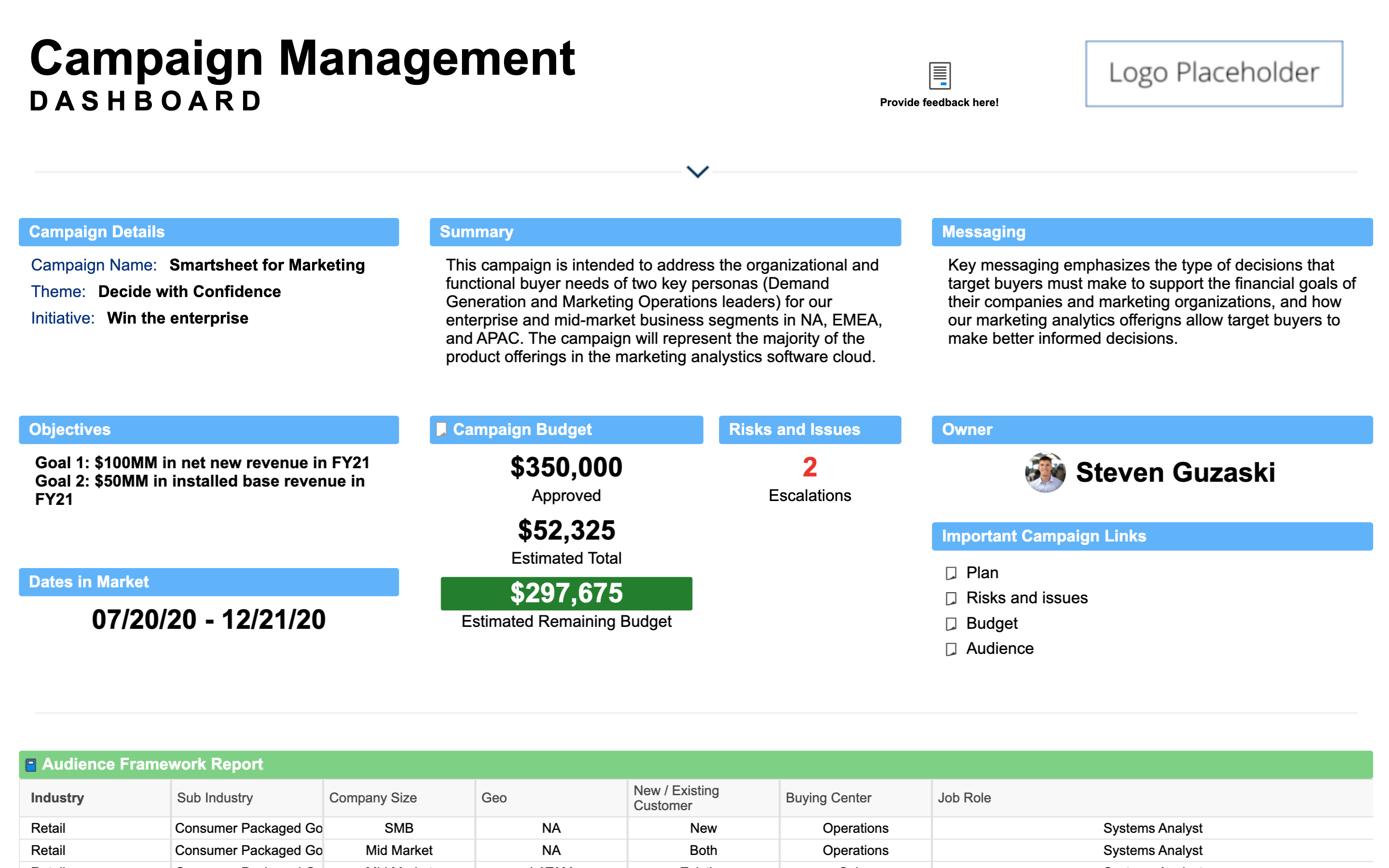Screen dimensions: 1389x868
Task: Click the Campaign Budget widget title
Action: point(522,429)
